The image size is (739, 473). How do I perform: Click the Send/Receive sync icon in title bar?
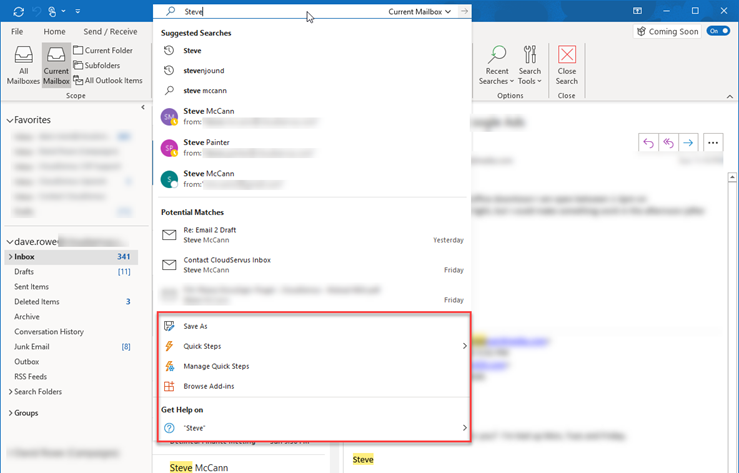click(18, 11)
